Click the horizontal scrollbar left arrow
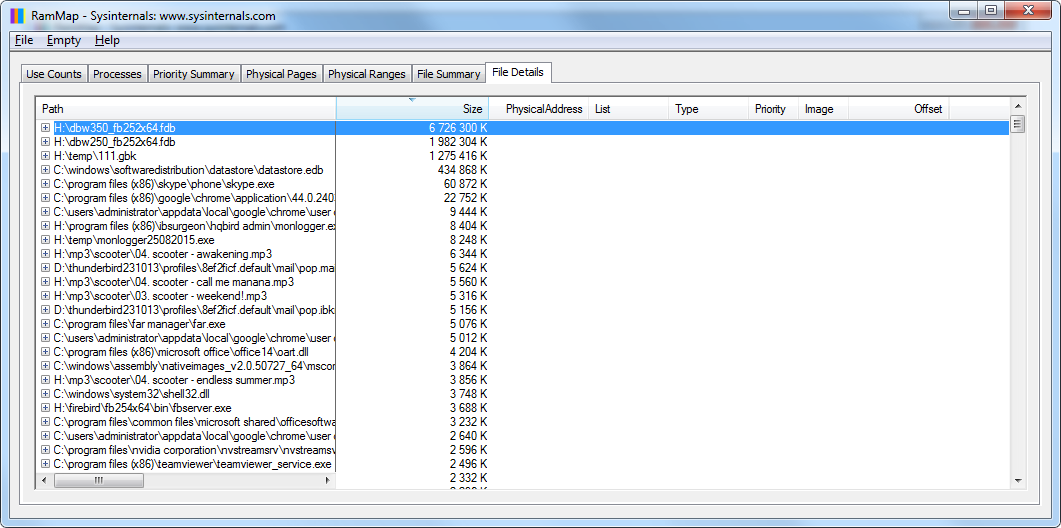1061x528 pixels. pyautogui.click(x=45, y=480)
